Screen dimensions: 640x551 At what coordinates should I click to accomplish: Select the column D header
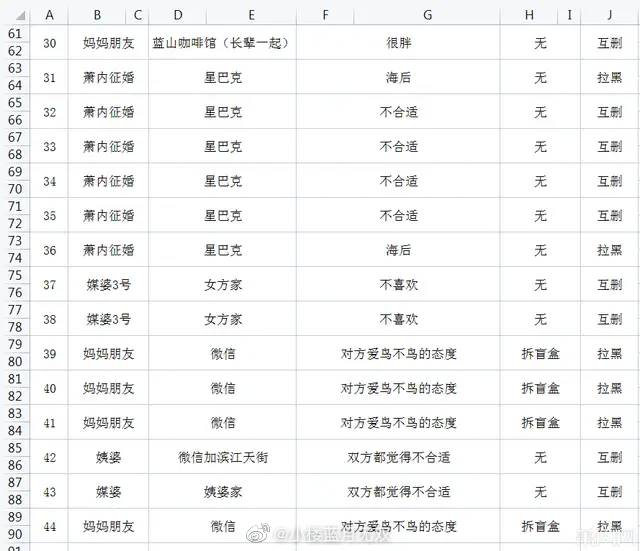pyautogui.click(x=178, y=15)
